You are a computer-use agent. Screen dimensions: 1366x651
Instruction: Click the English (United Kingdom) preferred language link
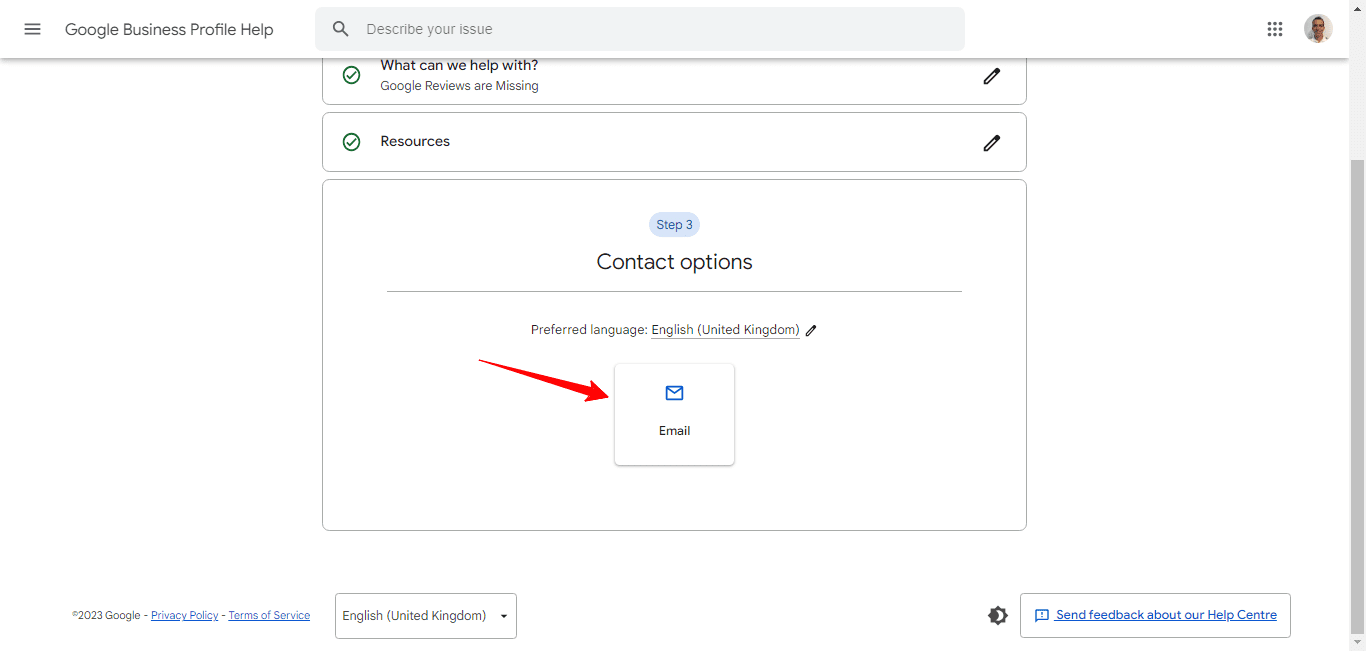tap(725, 330)
